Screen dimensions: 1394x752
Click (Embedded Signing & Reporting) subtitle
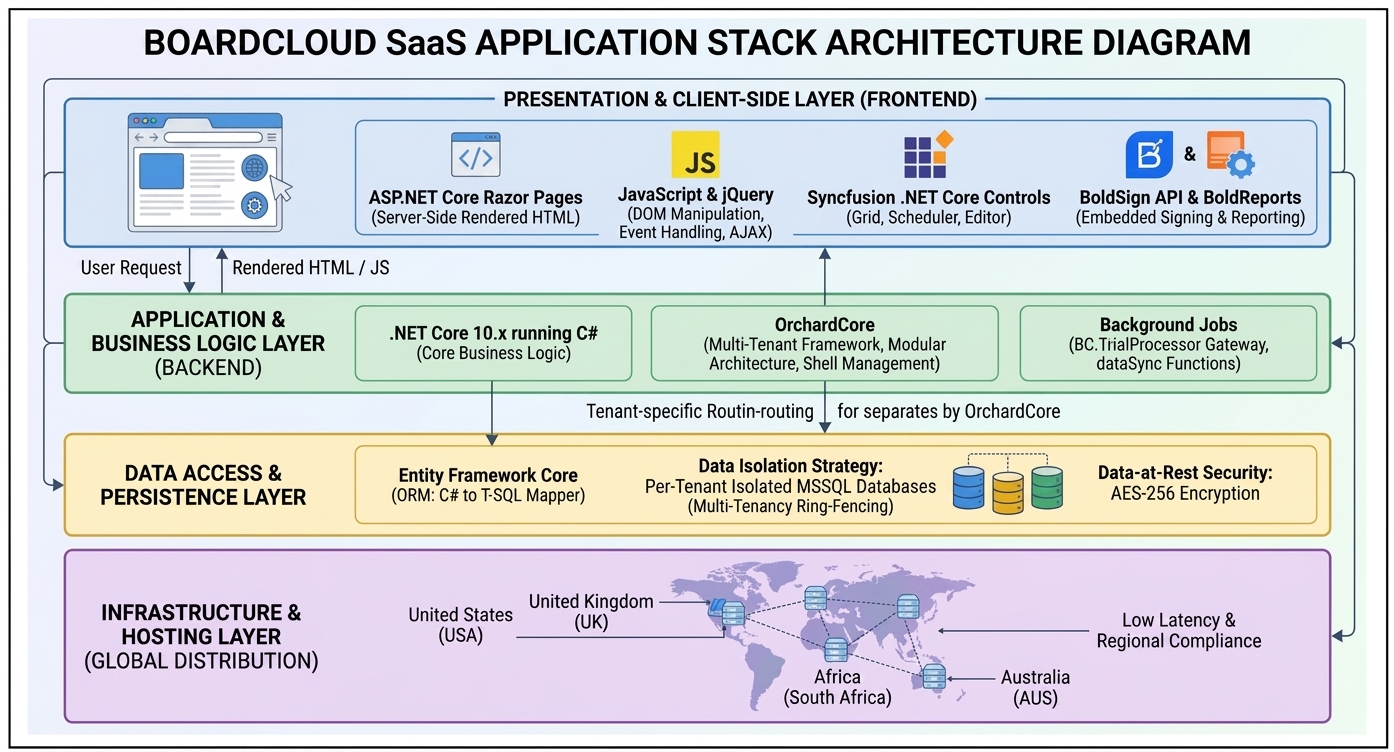(x=1190, y=217)
